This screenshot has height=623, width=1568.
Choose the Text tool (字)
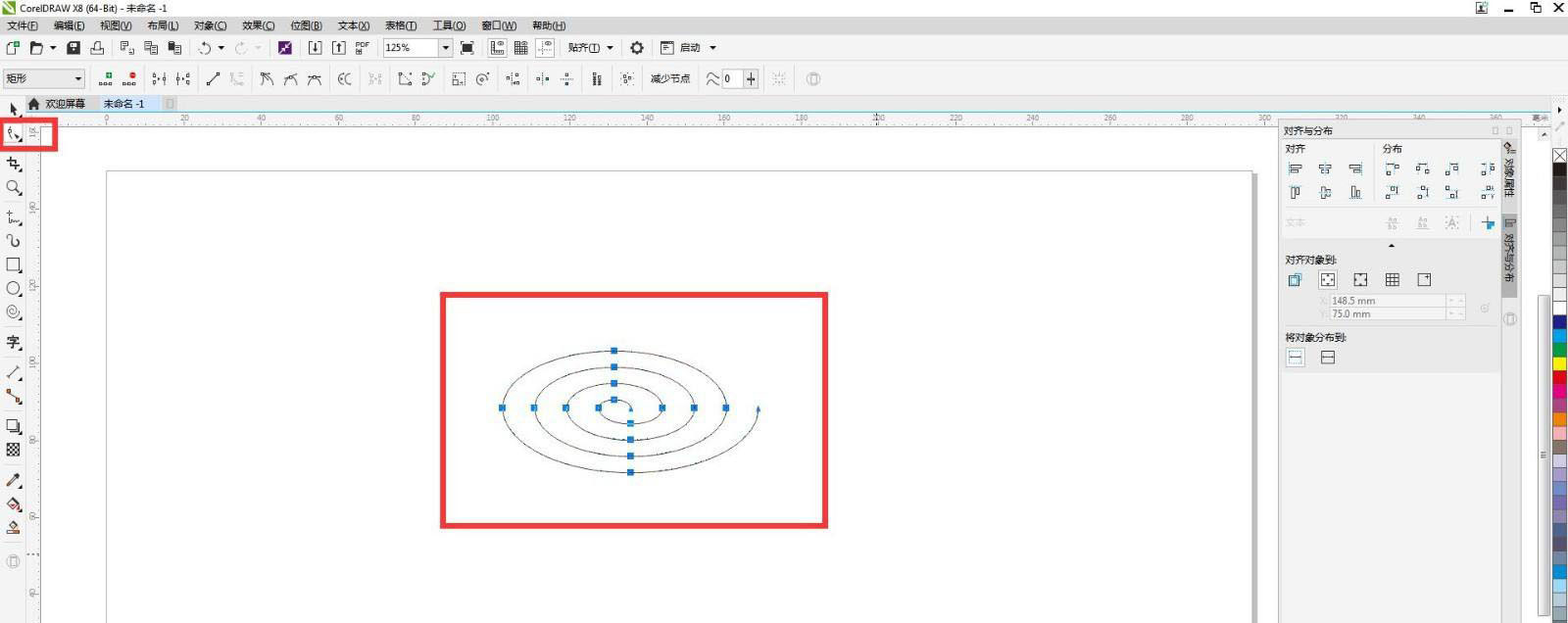pyautogui.click(x=14, y=342)
